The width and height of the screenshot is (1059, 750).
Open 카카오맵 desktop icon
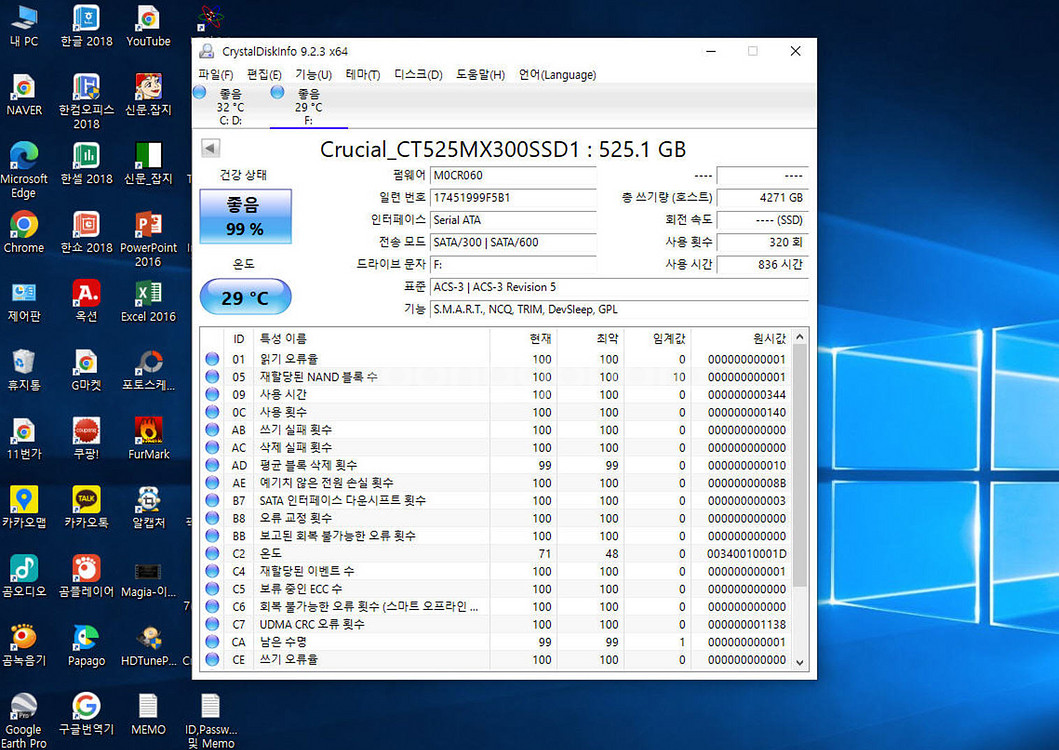(x=24, y=507)
